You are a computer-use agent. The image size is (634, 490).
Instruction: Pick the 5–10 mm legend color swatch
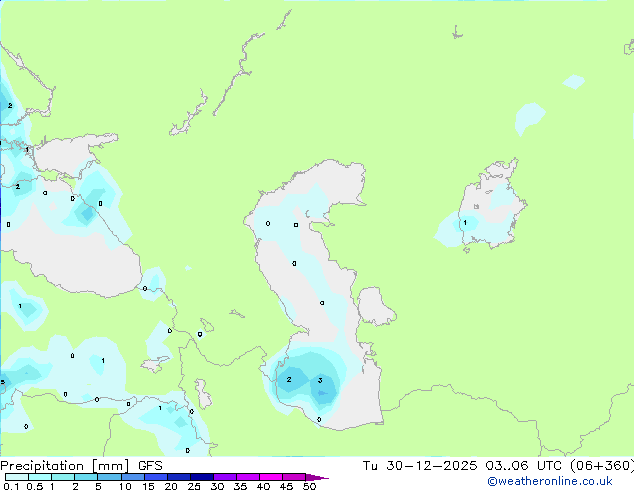pyautogui.click(x=109, y=477)
